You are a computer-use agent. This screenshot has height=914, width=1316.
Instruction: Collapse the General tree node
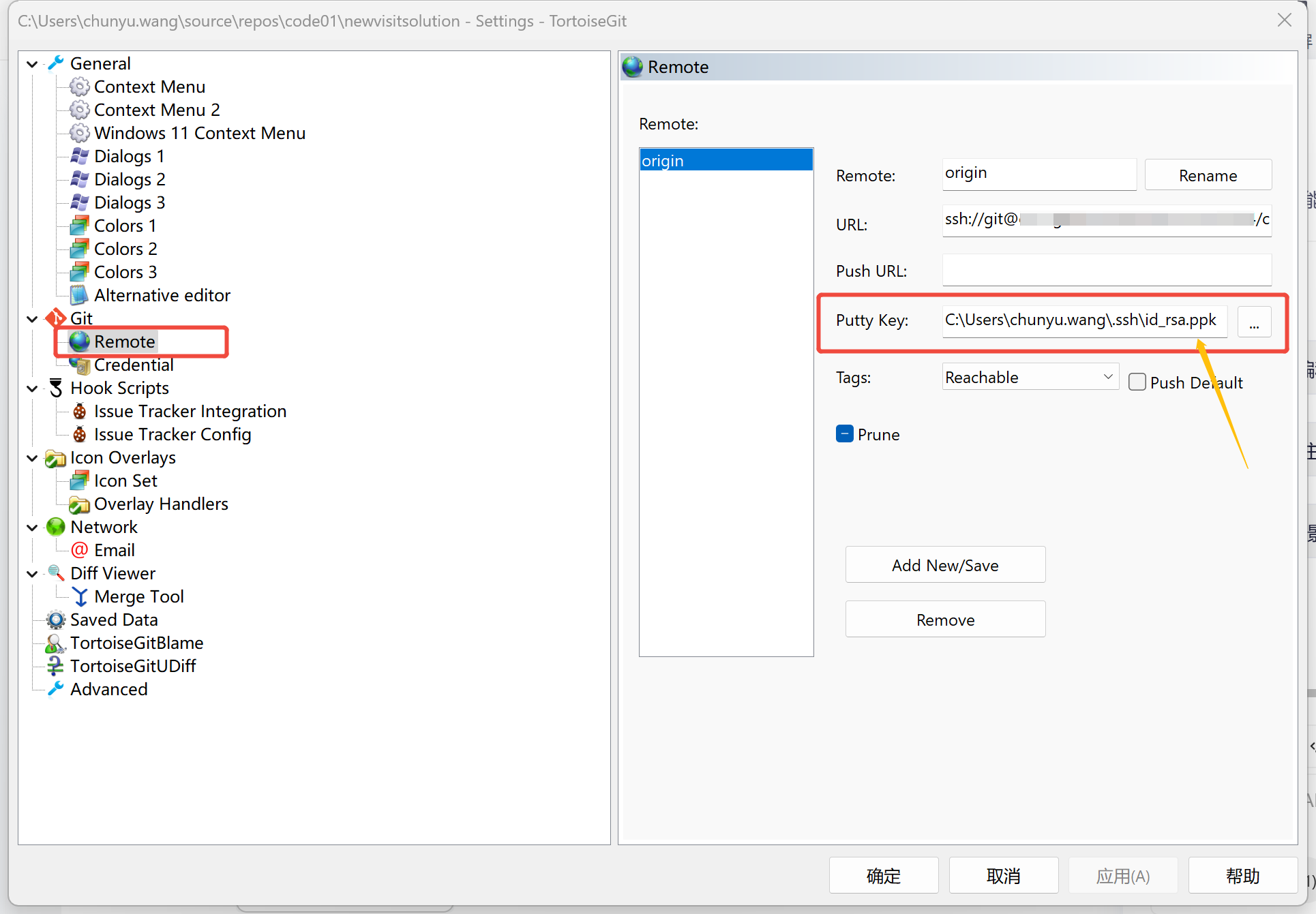pos(32,64)
